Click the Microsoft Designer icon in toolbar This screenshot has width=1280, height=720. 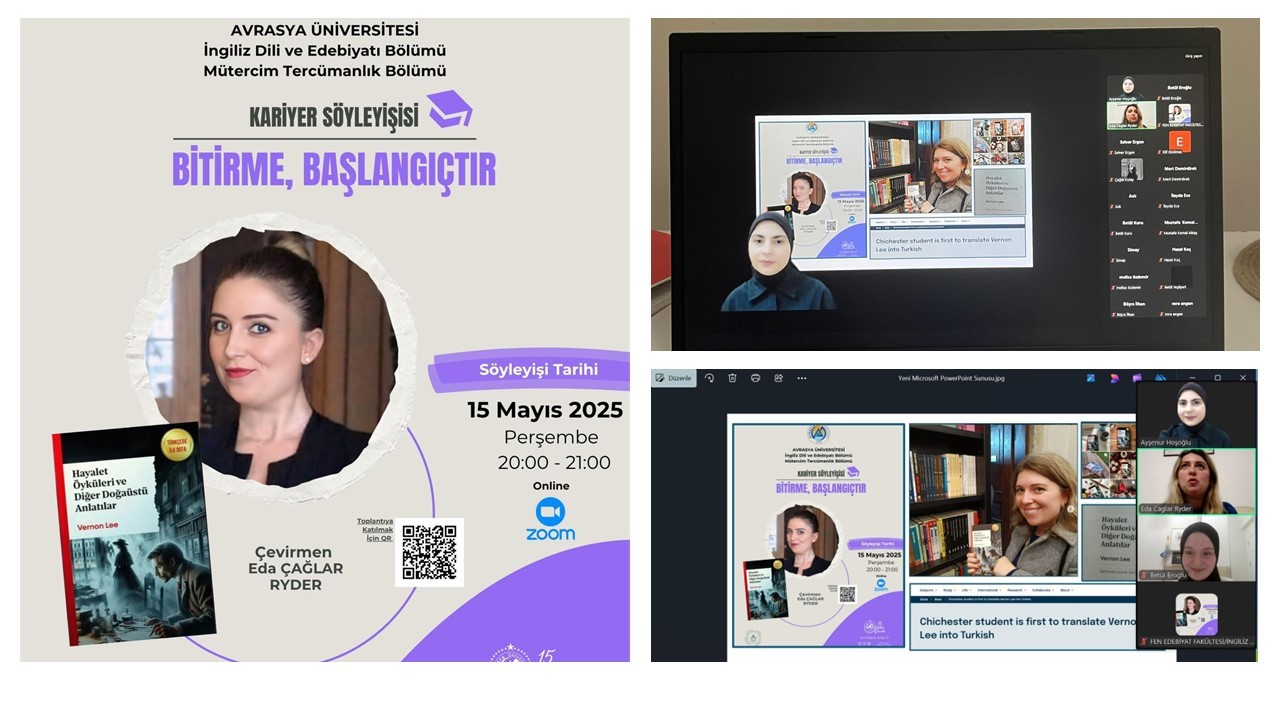point(1113,378)
